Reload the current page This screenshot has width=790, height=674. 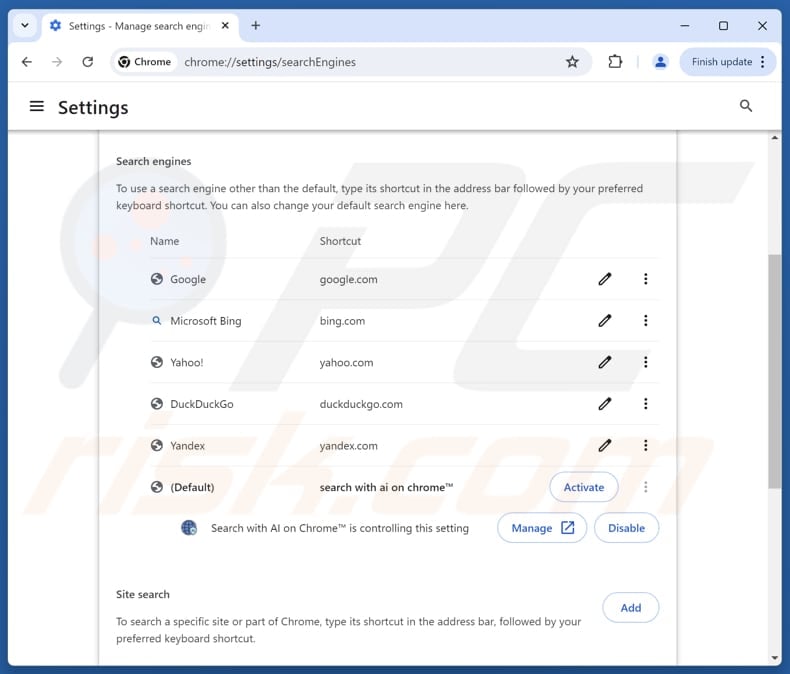tap(88, 62)
